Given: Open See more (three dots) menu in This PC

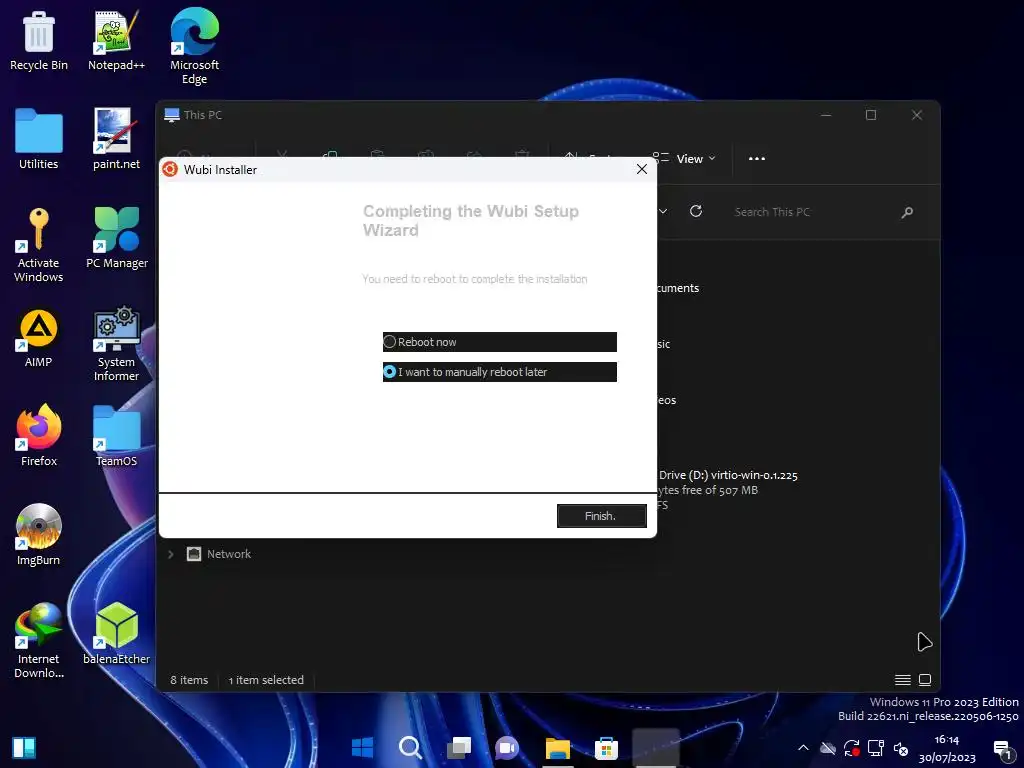Looking at the screenshot, I should tap(757, 159).
